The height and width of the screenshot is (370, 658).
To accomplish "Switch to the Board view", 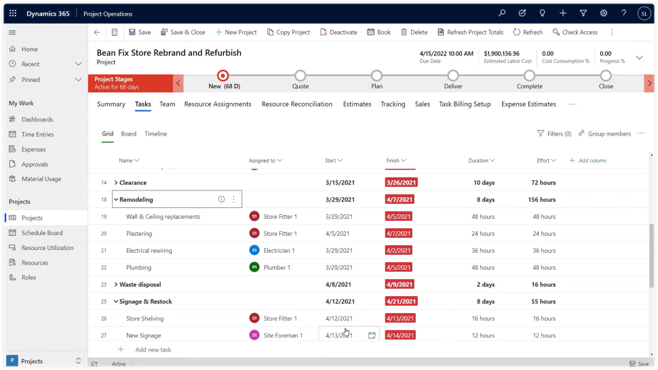I will pos(128,134).
